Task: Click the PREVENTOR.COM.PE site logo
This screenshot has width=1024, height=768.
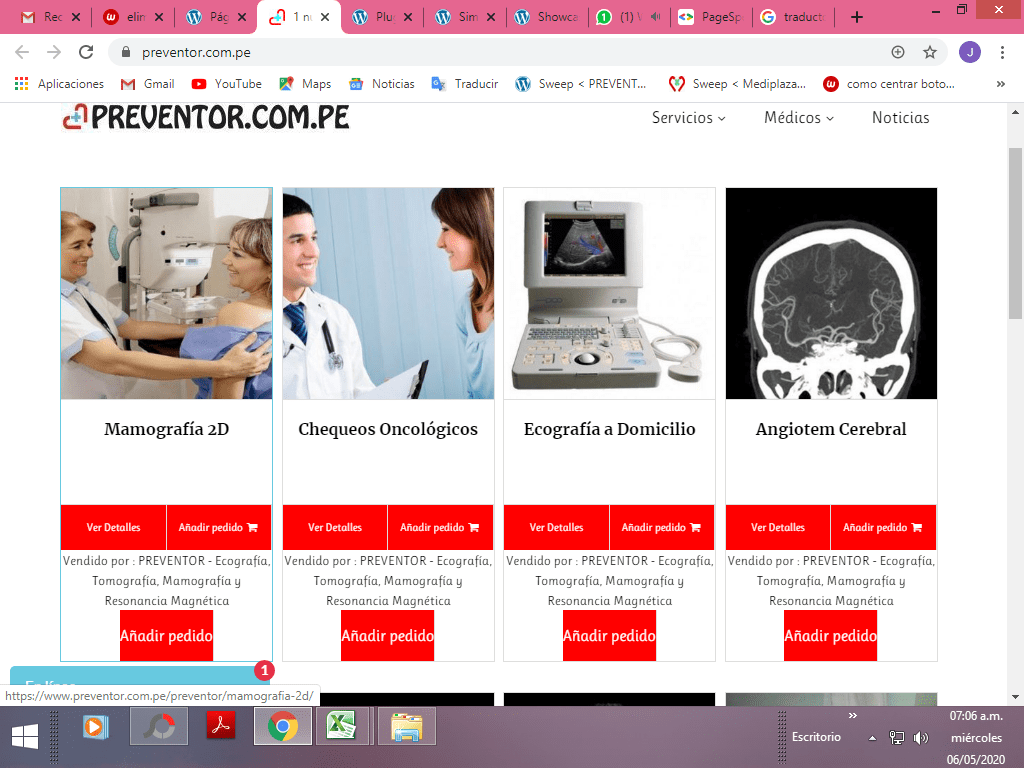Action: [x=206, y=118]
